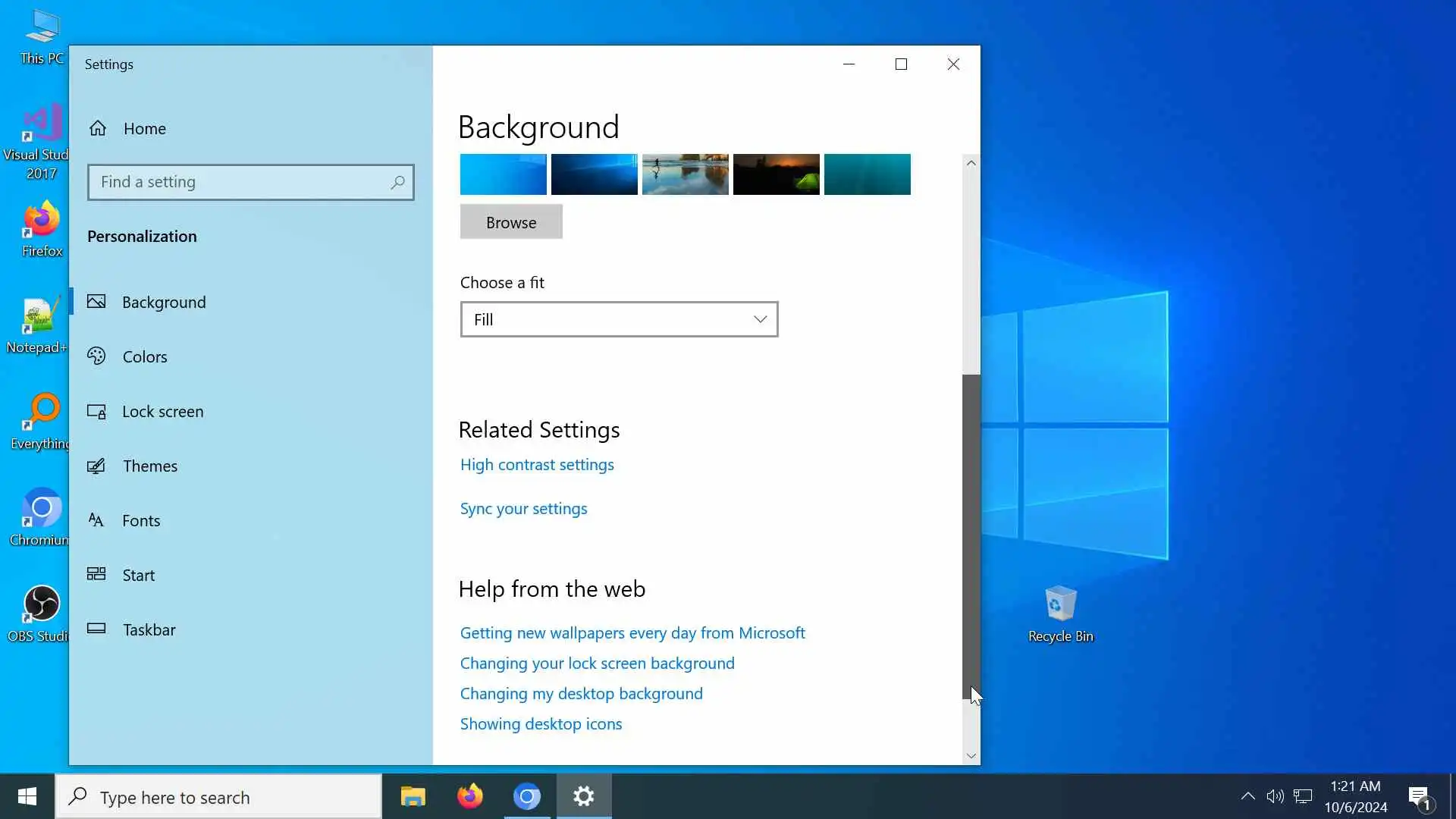Open Sync your settings link
This screenshot has width=1456, height=819.
coord(523,508)
